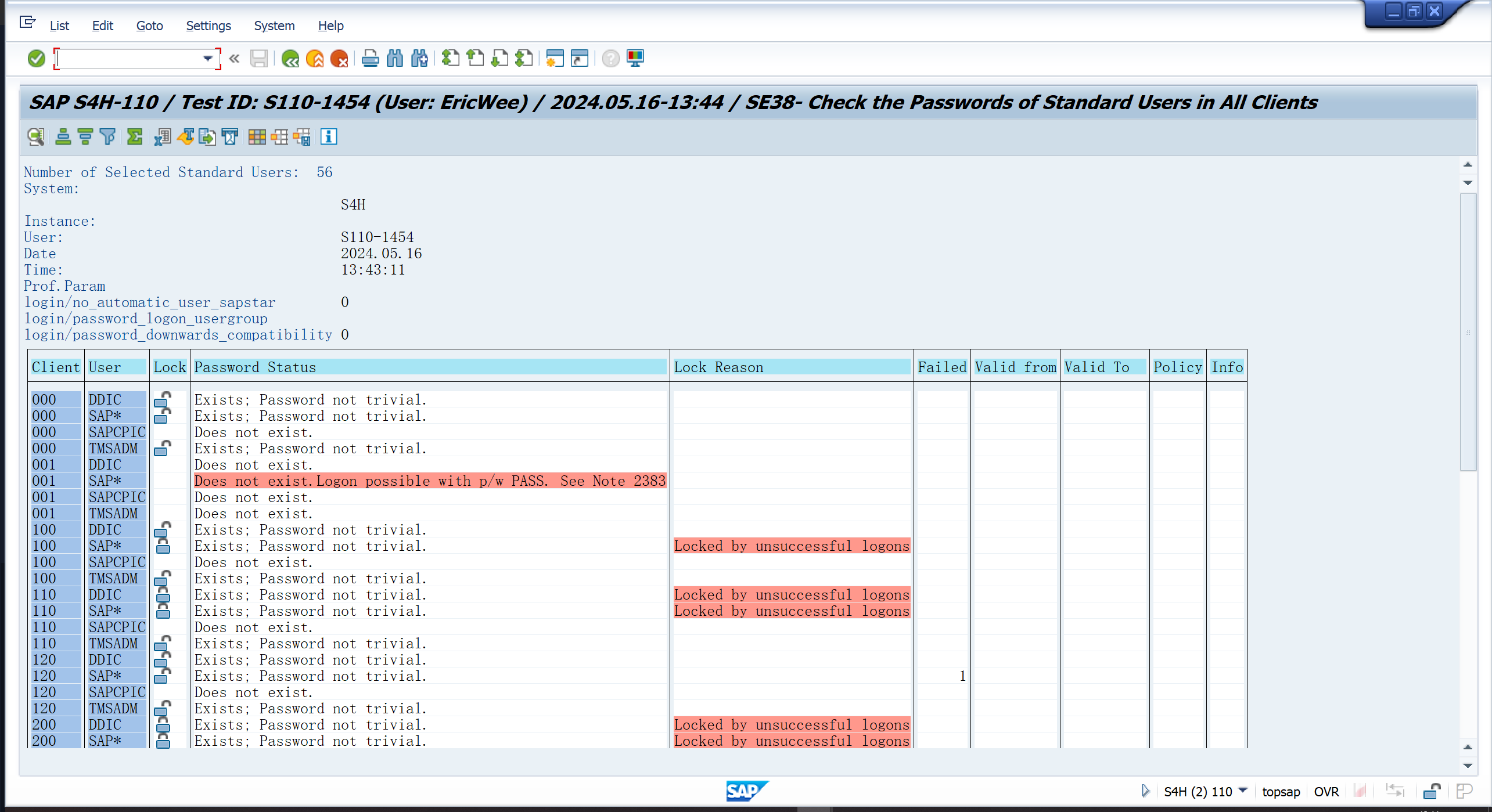Click the green Enter checkmark icon
Screen dimensions: 1492x812
(36, 59)
